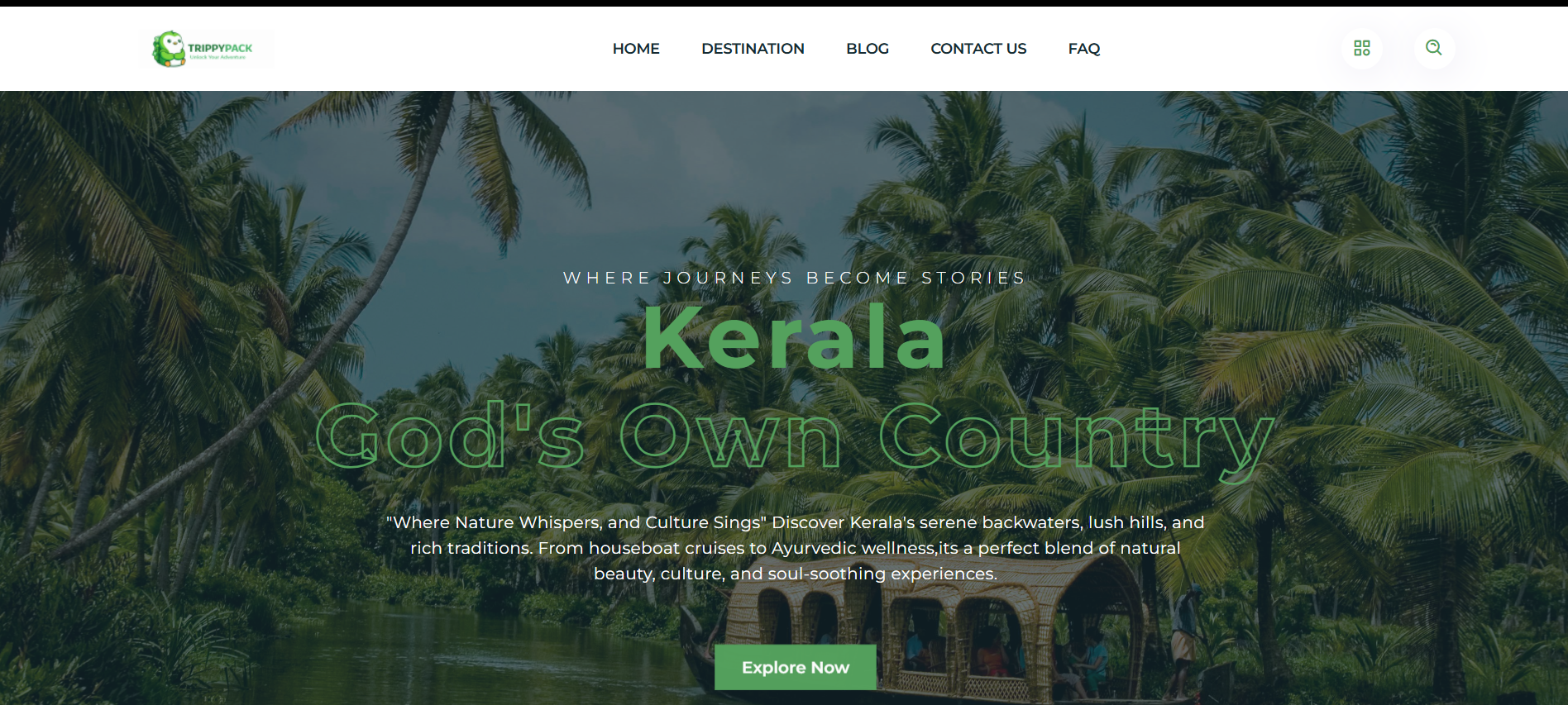Click the Explore Now button
Image resolution: width=1568 pixels, height=705 pixels.
click(x=796, y=667)
